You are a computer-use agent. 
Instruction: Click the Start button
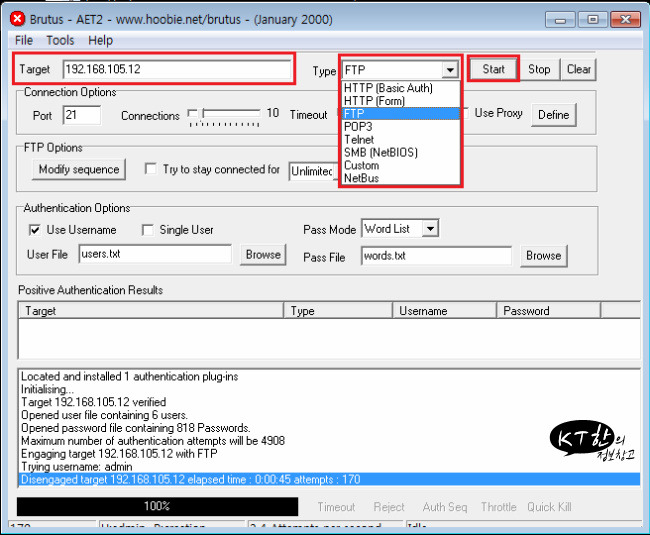493,69
